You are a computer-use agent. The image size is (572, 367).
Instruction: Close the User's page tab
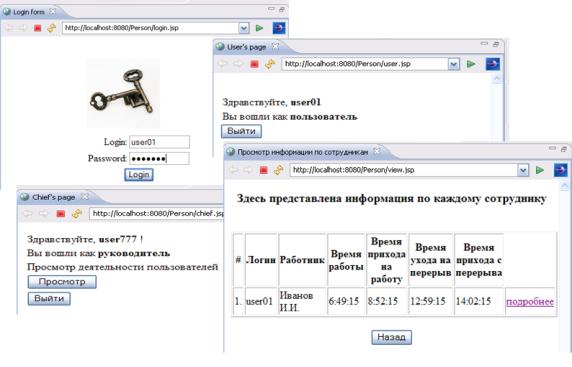[275, 46]
